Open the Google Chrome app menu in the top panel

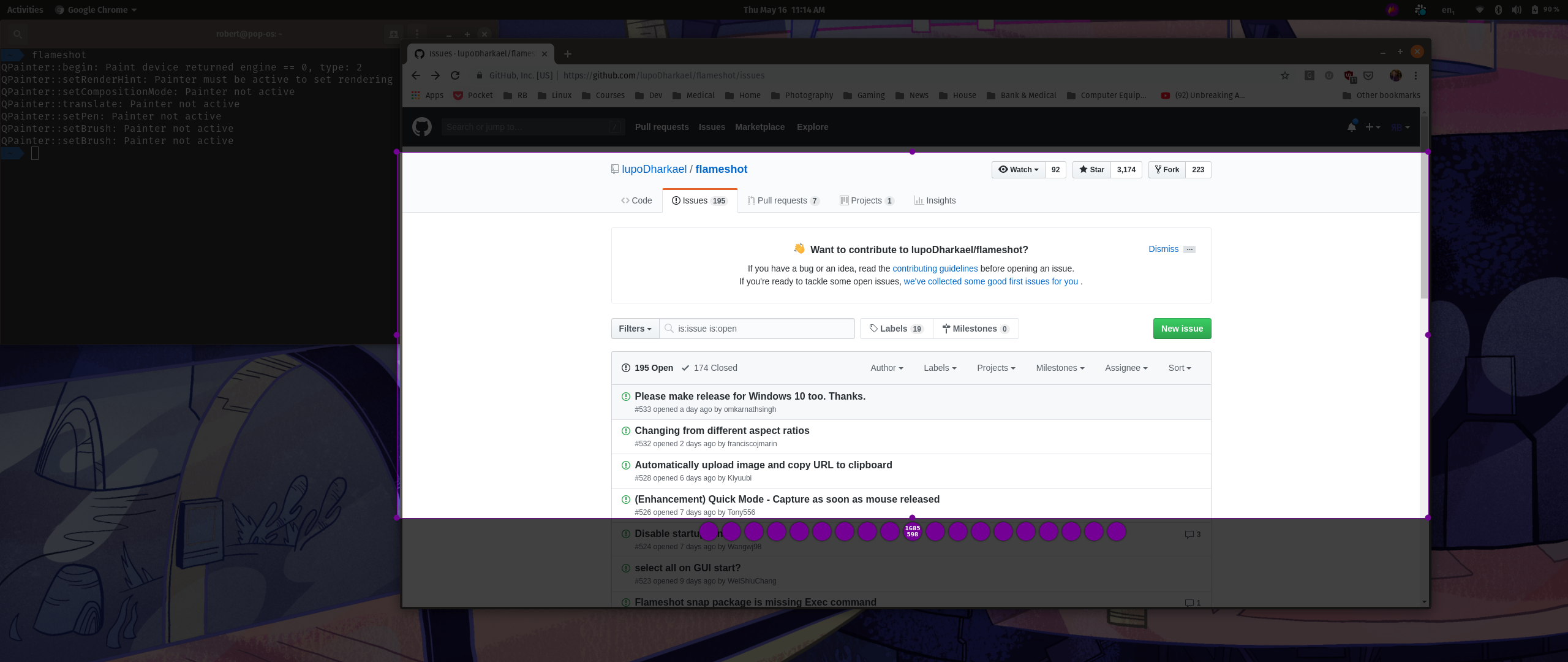pos(96,10)
